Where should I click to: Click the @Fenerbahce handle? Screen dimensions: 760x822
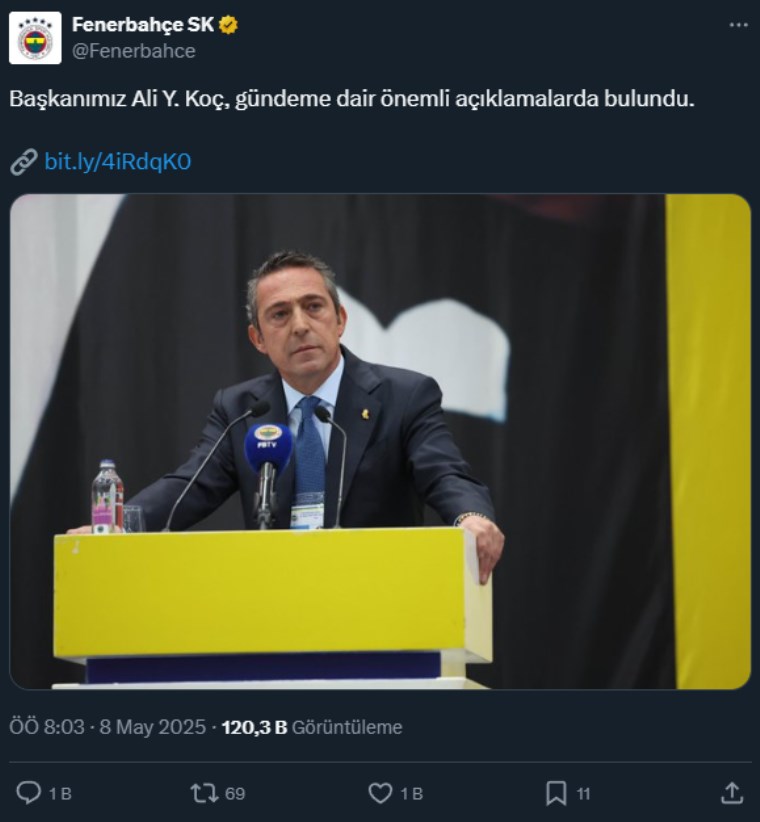pos(134,51)
